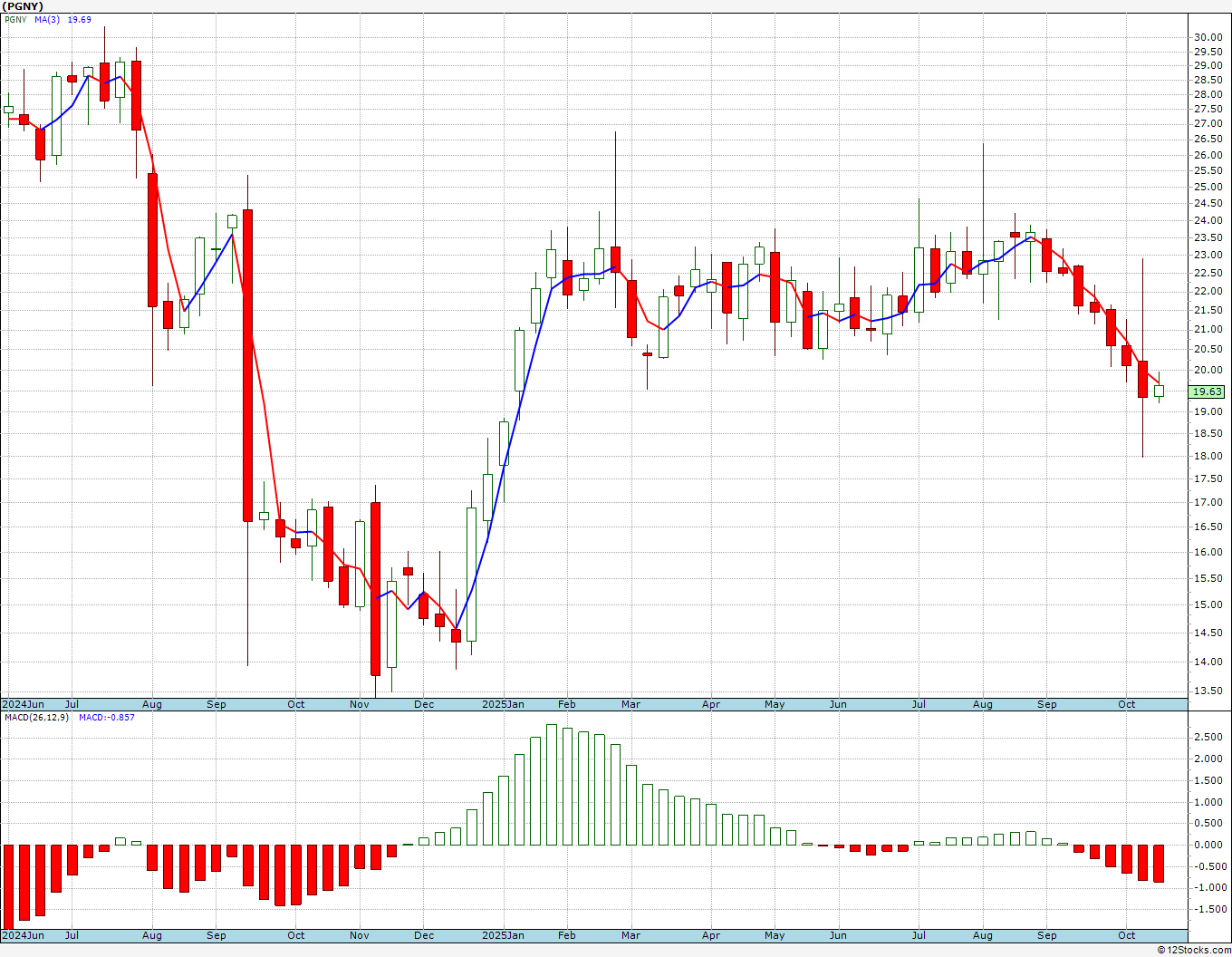
Task: Click the 0.500 MACD axis label
Action: (x=1208, y=823)
